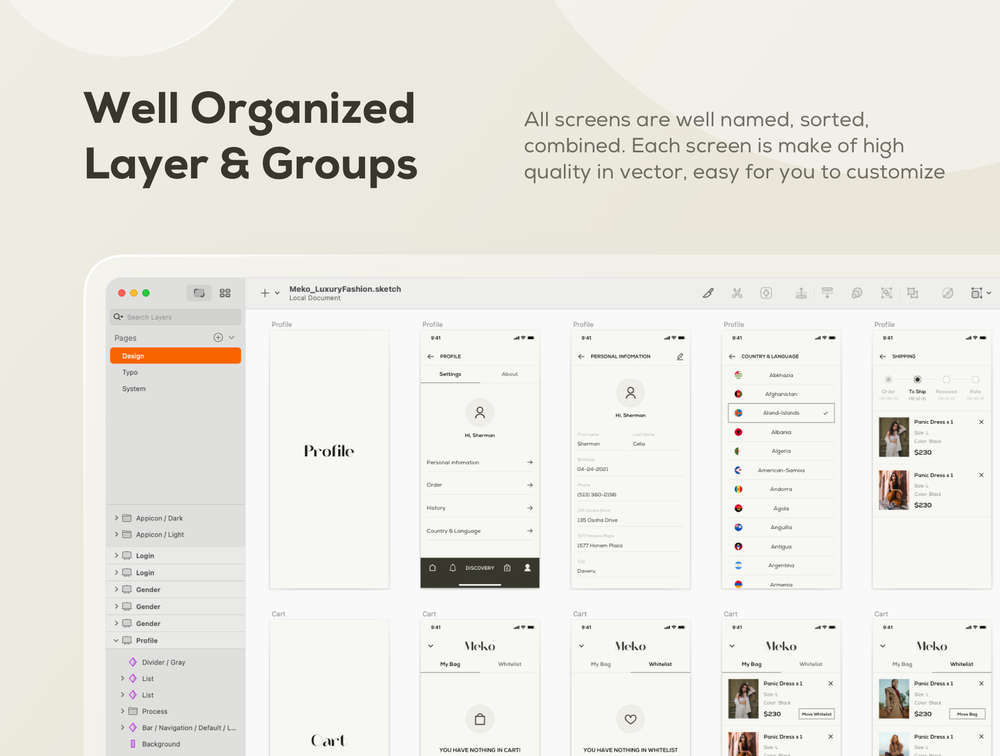Select the Edit pen tool in toolbar

click(x=708, y=293)
